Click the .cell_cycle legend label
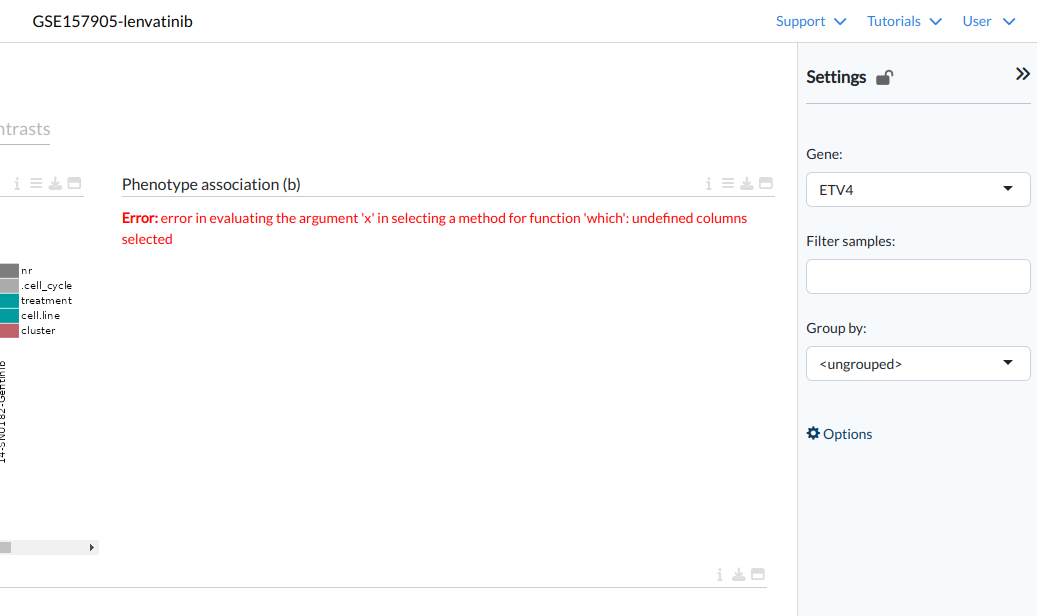1037x616 pixels. 46,286
